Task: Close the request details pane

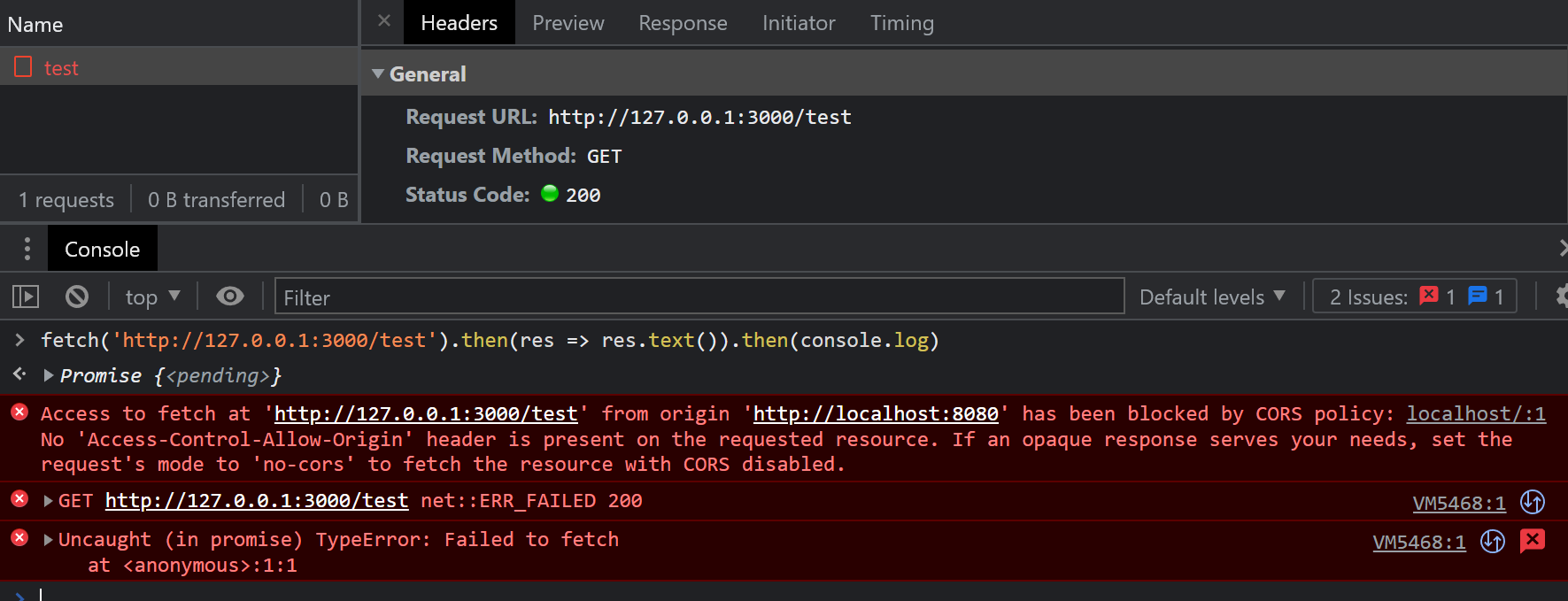Action: [x=384, y=21]
